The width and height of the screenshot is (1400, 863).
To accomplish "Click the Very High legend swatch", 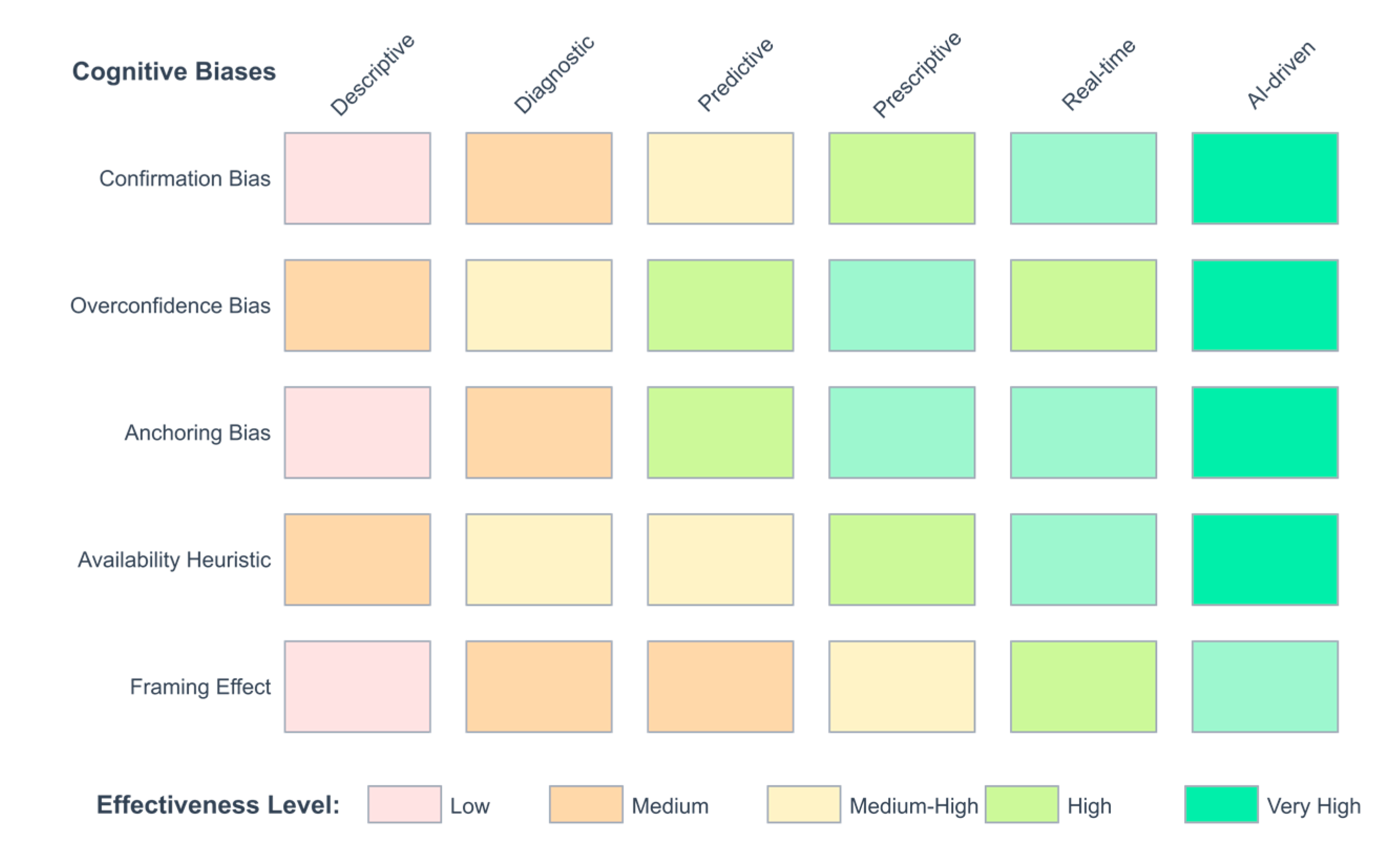I will click(1221, 804).
